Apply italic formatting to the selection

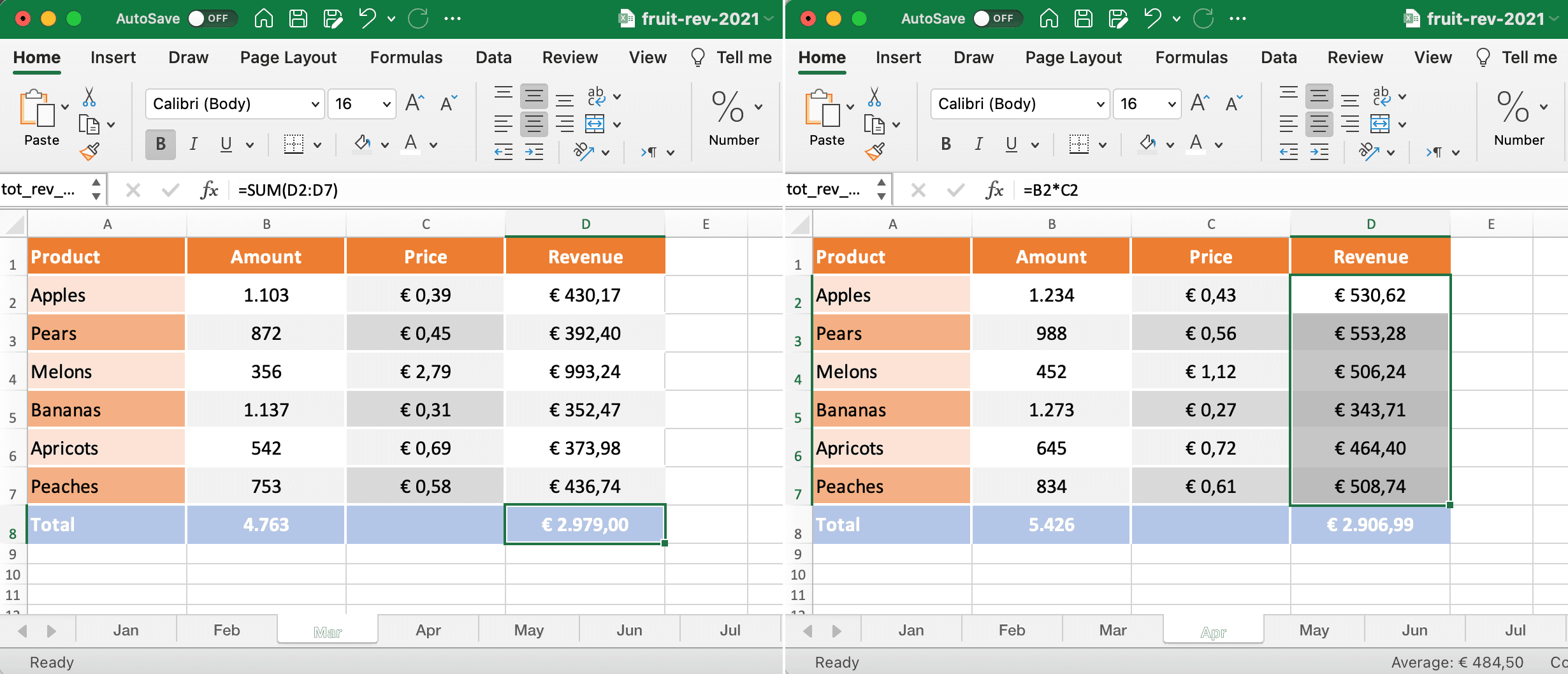click(192, 144)
